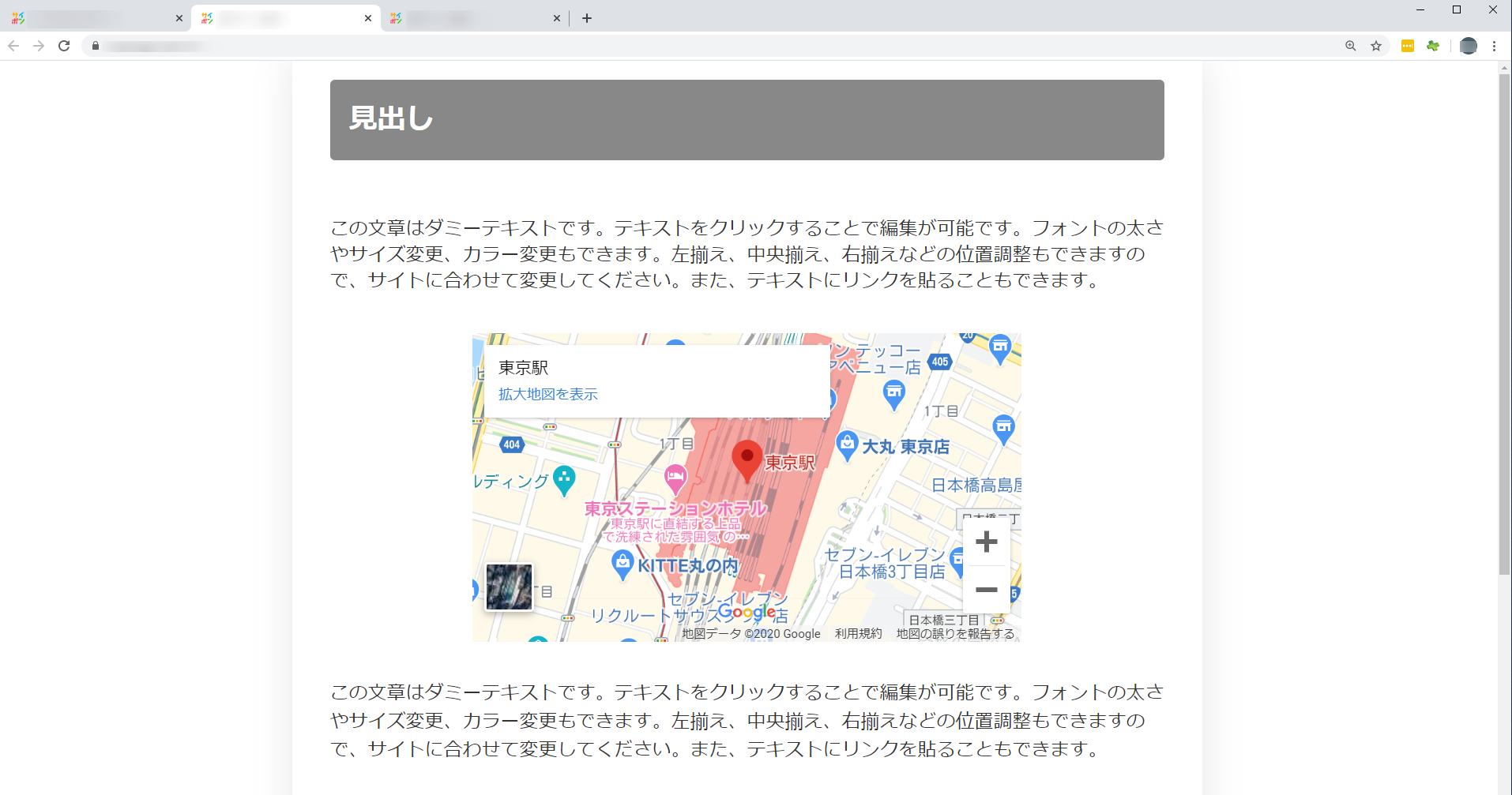Open the Chrome three-dot menu
Image resolution: width=1512 pixels, height=795 pixels.
[1494, 46]
